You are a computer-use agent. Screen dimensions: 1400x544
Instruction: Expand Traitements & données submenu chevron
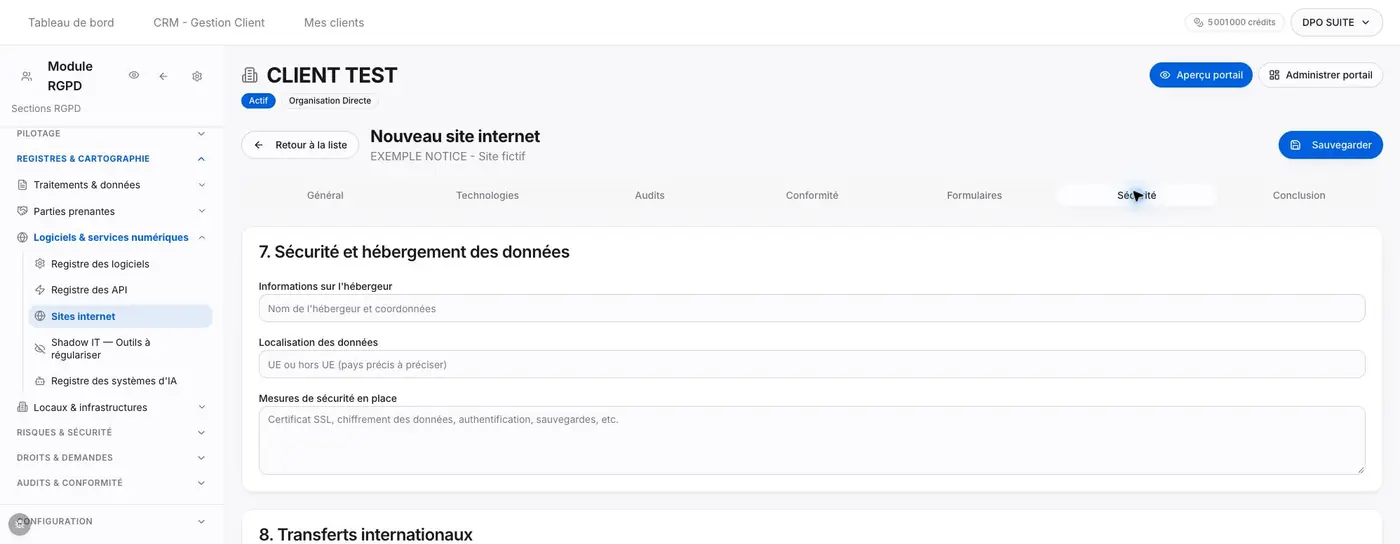[201, 185]
